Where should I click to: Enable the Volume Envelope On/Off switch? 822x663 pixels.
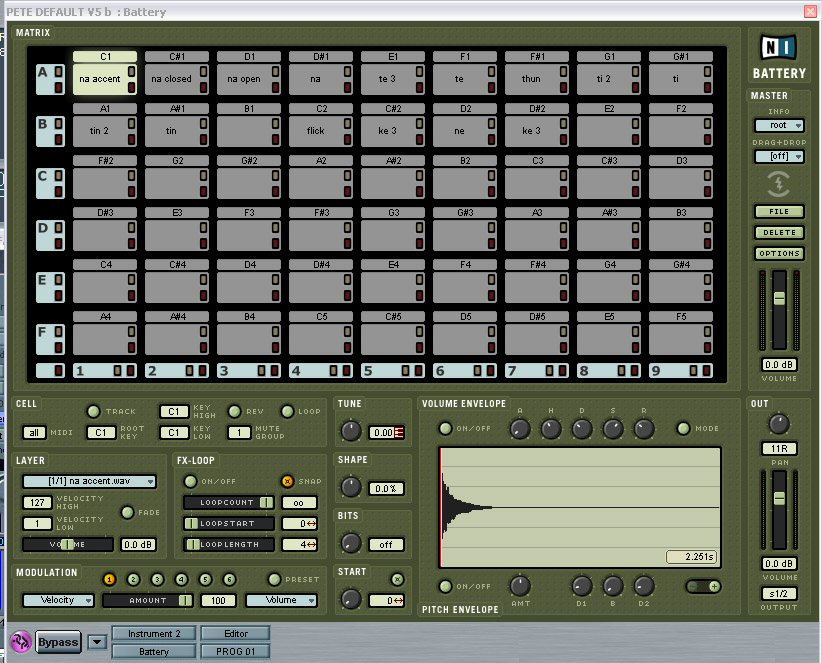click(x=446, y=429)
